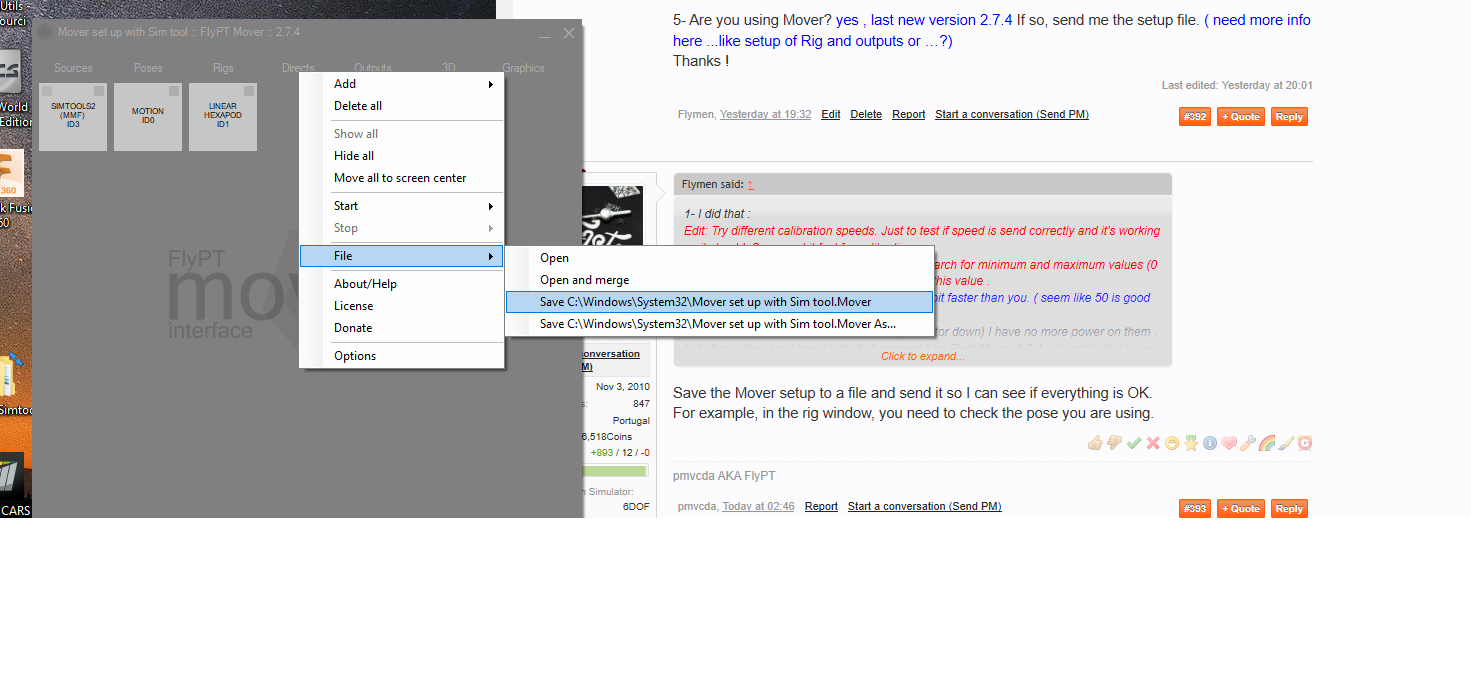Screen dimensions: 1471x686
Task: Click the thumbs-up Like rating icon
Action: pos(1095,443)
